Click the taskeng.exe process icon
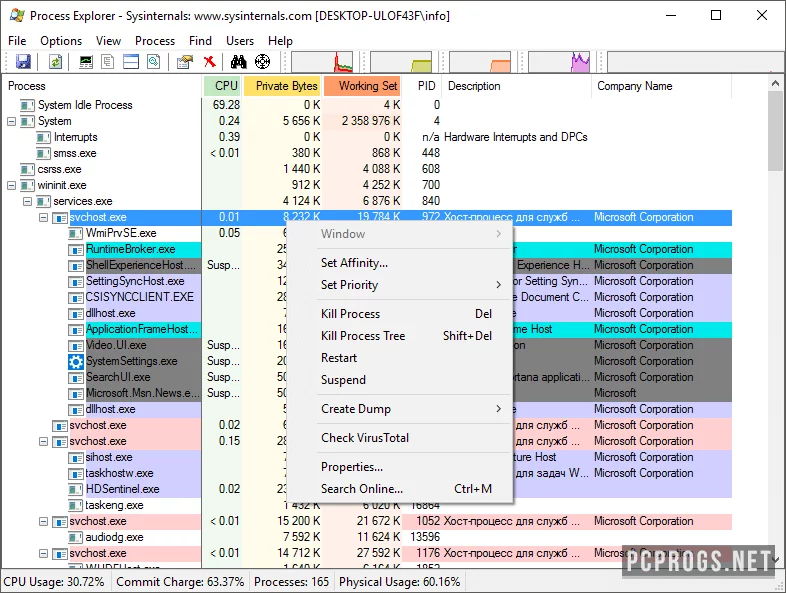 (76, 506)
